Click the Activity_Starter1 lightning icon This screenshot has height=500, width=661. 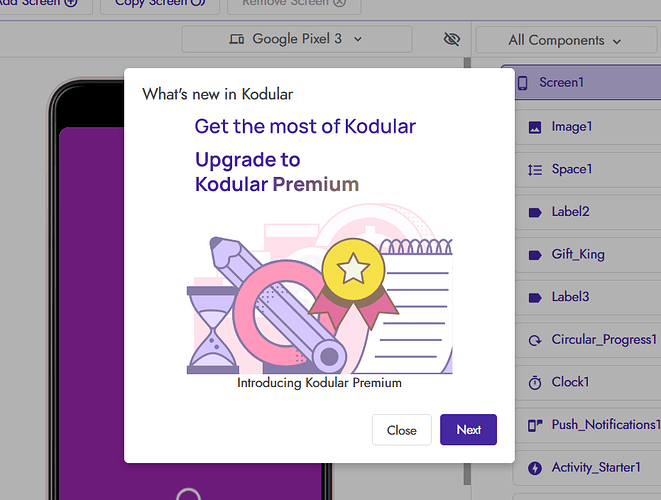[535, 468]
